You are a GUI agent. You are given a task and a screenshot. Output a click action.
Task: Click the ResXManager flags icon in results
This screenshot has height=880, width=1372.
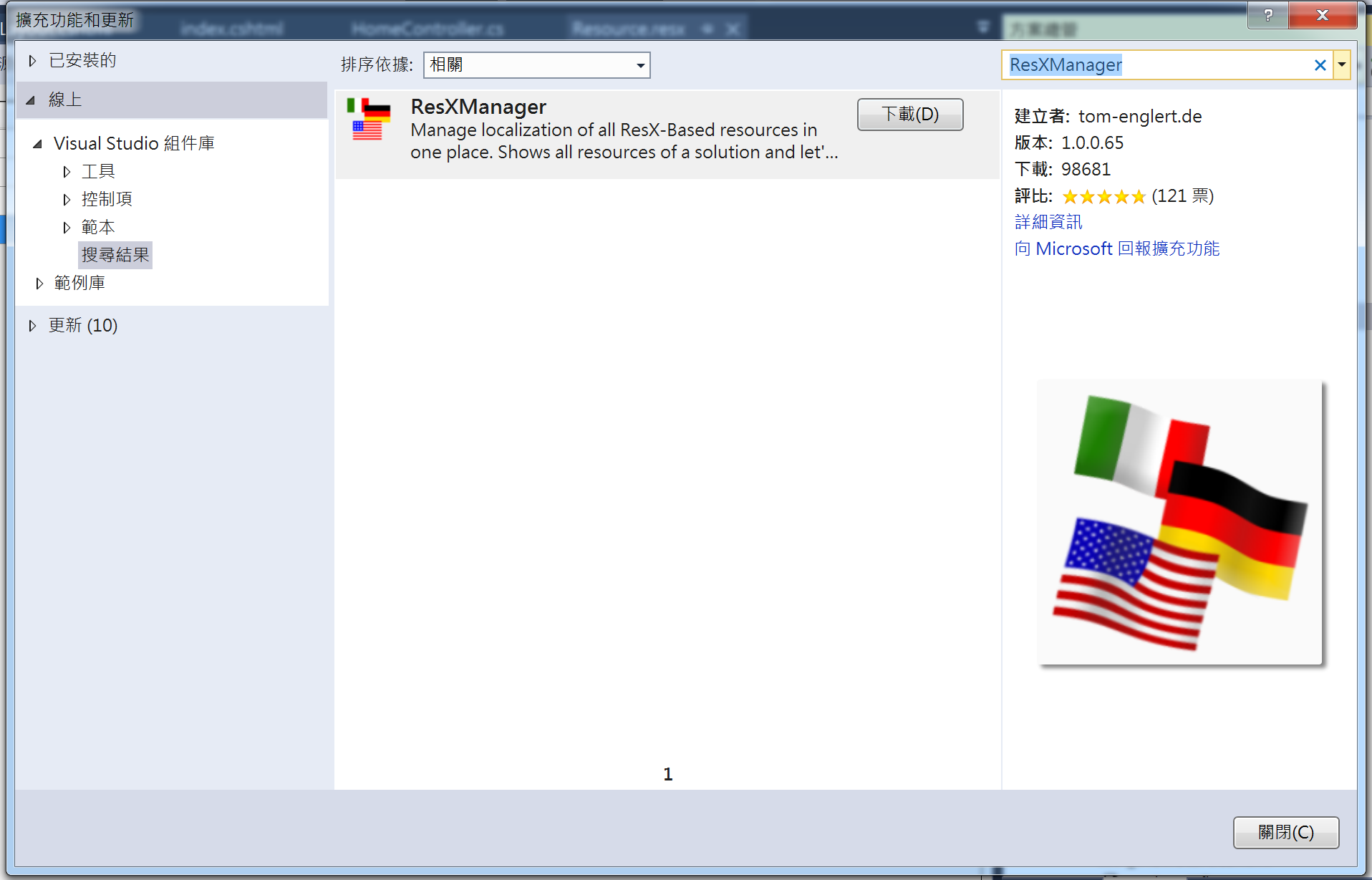coord(368,118)
